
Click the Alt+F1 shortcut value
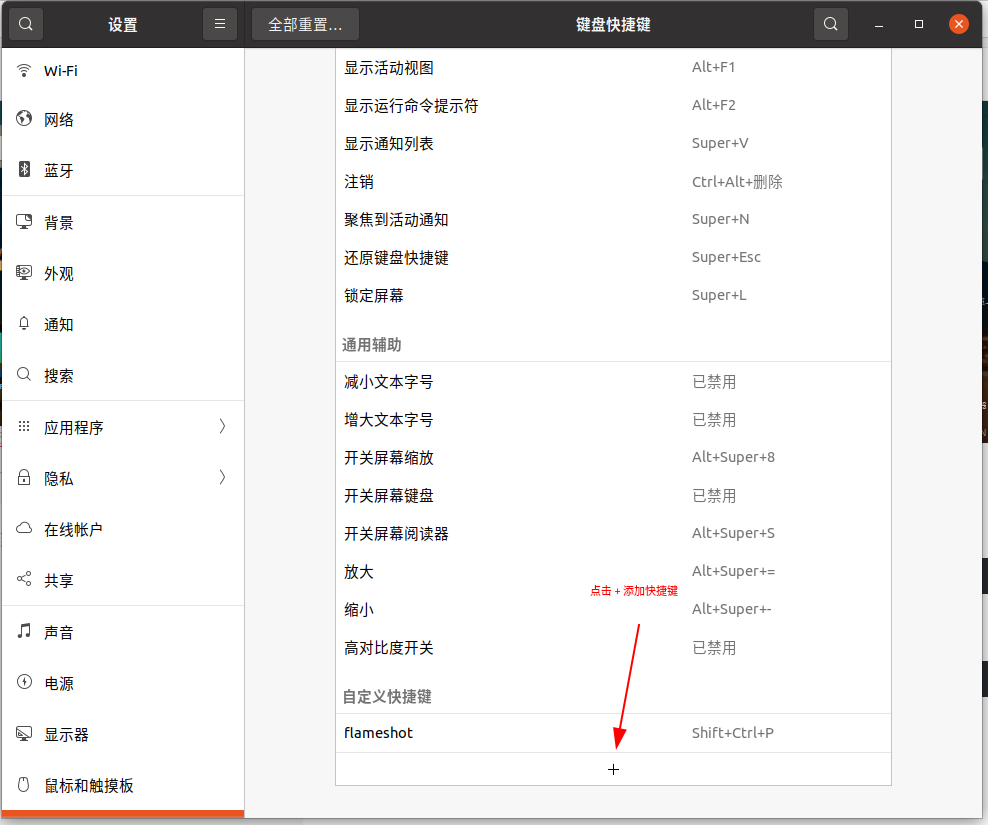(x=713, y=67)
